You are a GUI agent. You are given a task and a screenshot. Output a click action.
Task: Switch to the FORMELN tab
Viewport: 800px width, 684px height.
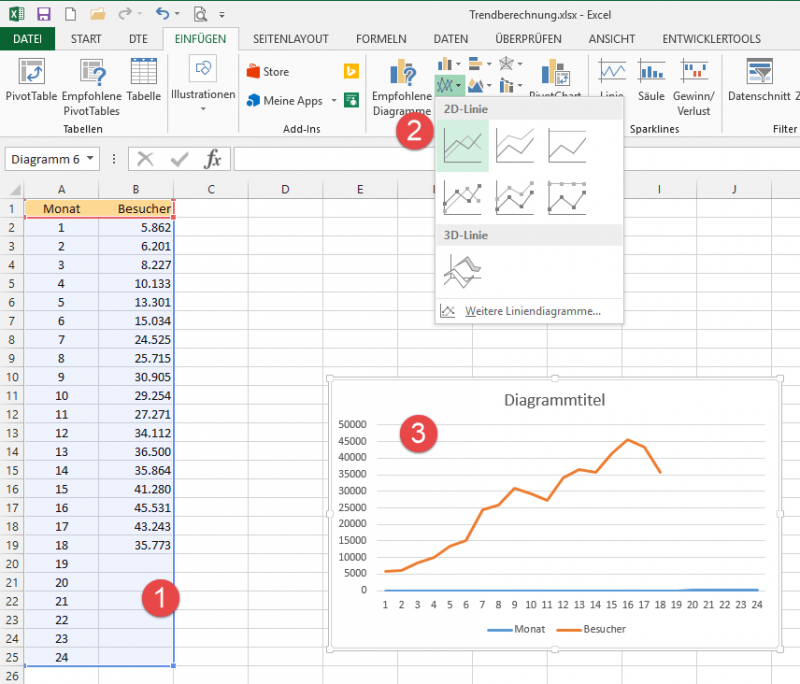point(381,38)
